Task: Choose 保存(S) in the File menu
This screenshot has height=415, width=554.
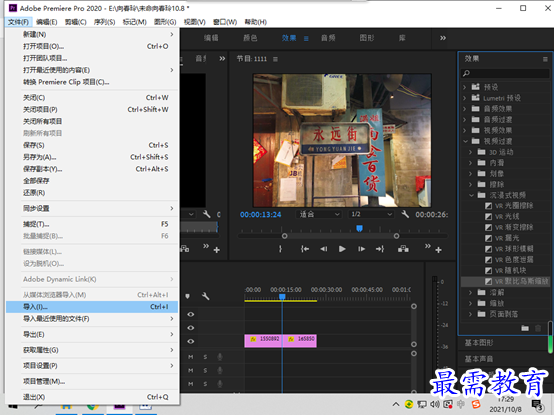Action: pos(92,145)
